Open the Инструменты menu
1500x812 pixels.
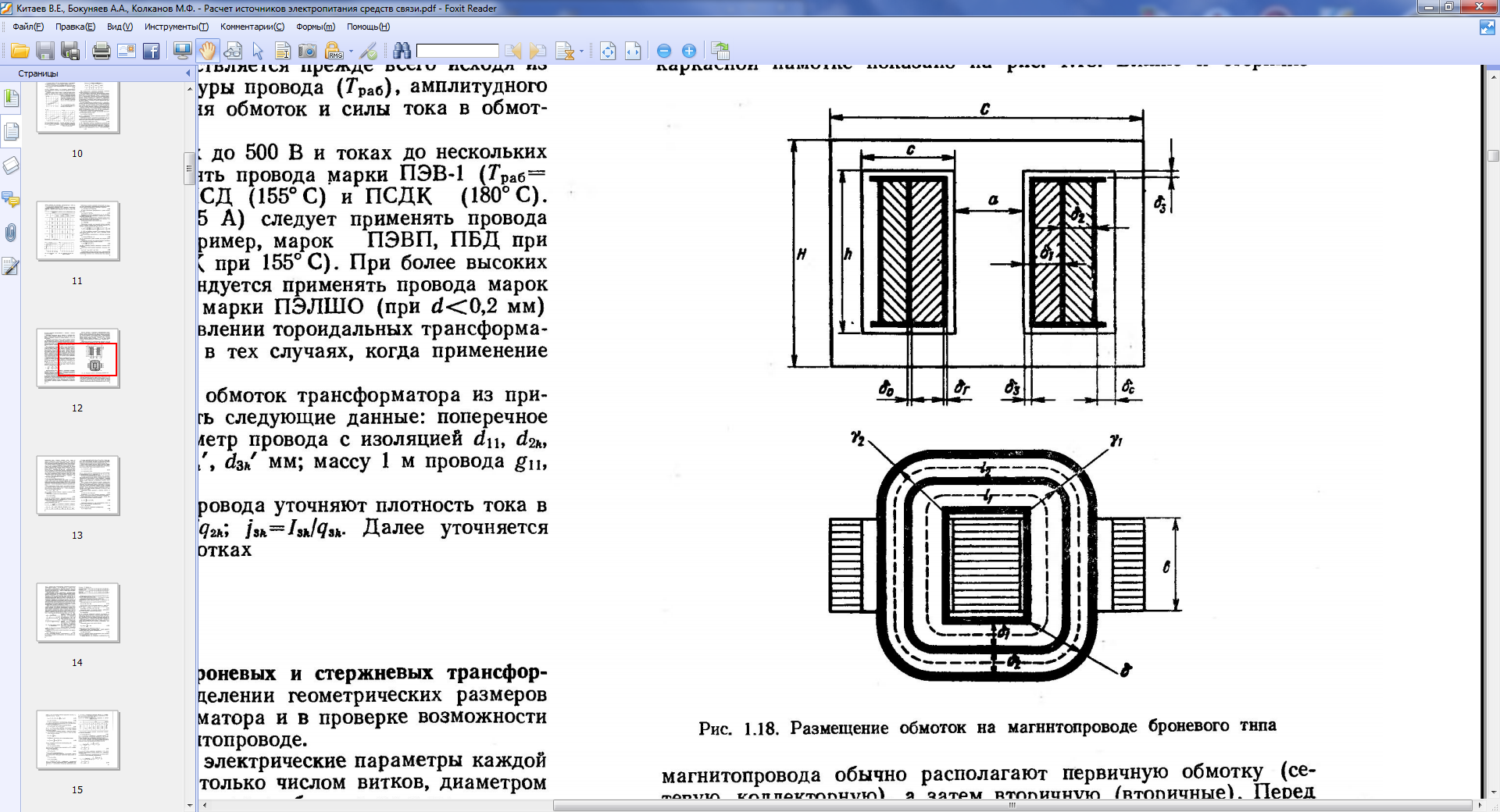point(177,27)
